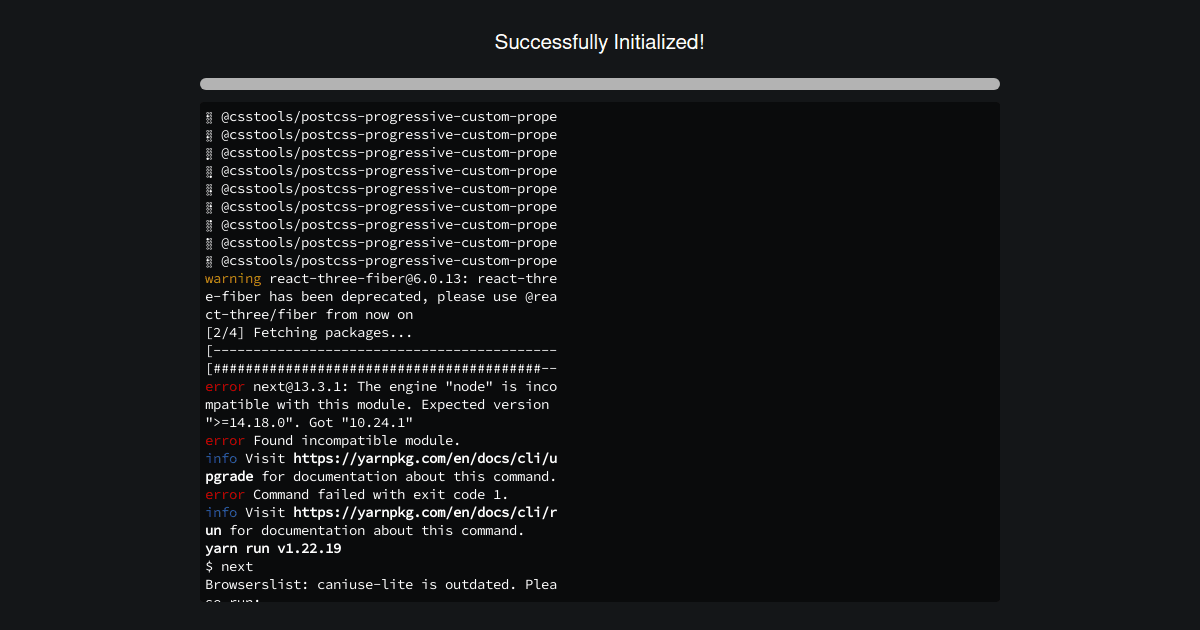Image resolution: width=1200 pixels, height=630 pixels.
Task: Click the bold "yarn run v1.22.19" line
Action: pos(273,549)
